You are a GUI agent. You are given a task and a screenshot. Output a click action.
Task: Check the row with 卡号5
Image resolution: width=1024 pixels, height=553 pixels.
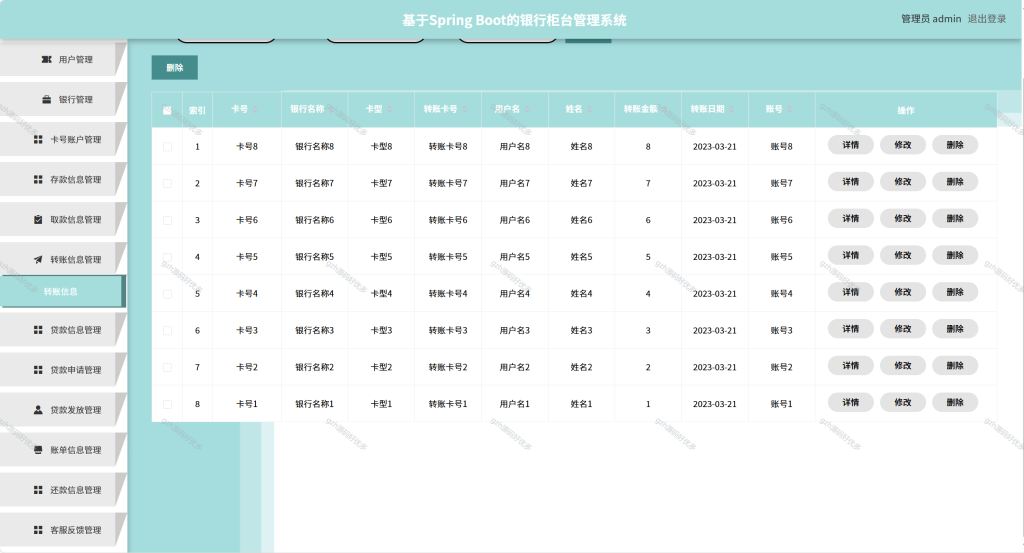click(x=167, y=257)
